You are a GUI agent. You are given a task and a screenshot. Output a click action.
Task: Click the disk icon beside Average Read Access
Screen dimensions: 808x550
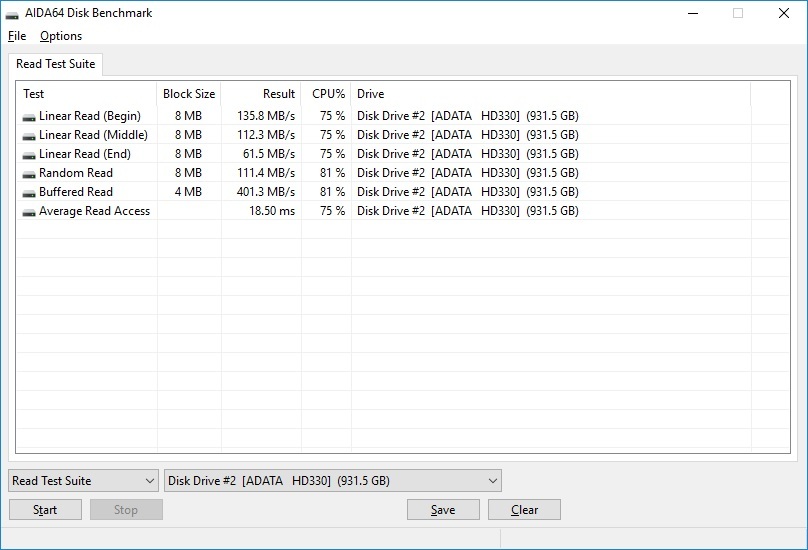click(x=28, y=211)
